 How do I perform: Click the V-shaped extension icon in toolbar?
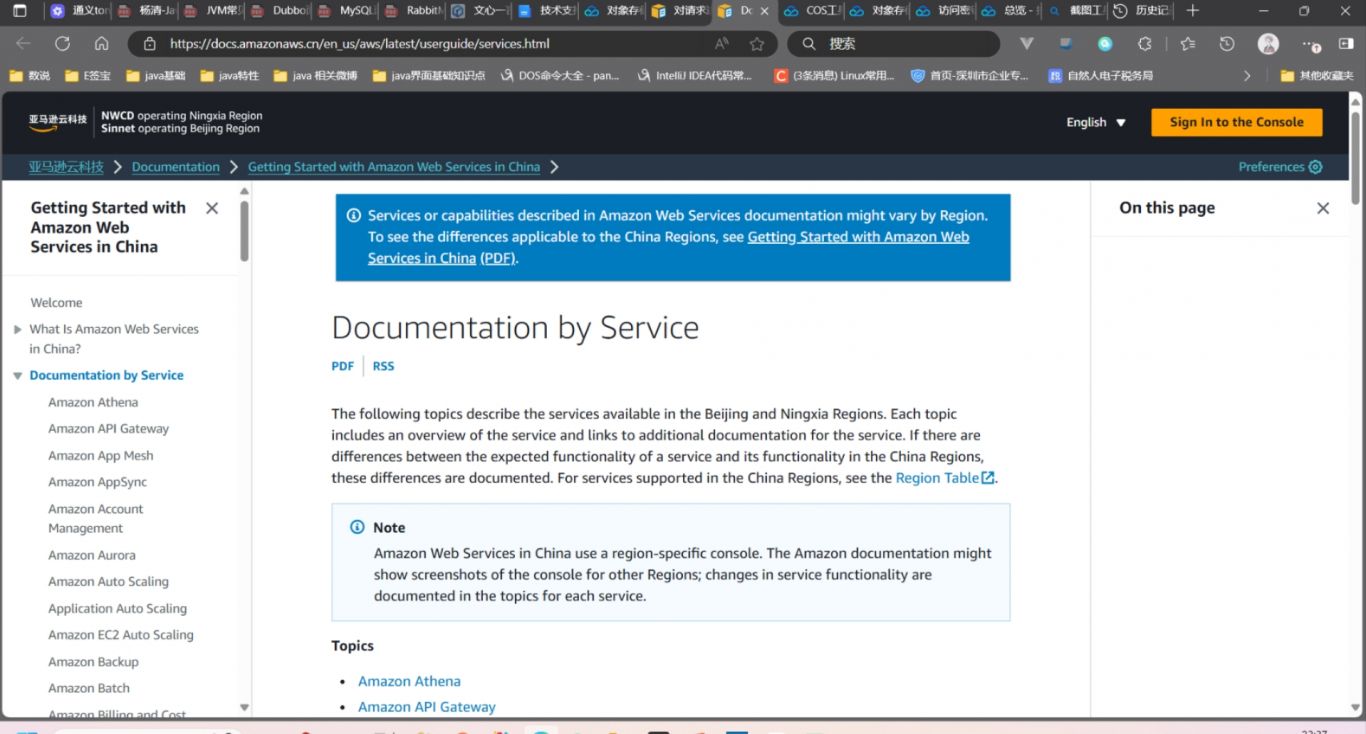click(1026, 44)
